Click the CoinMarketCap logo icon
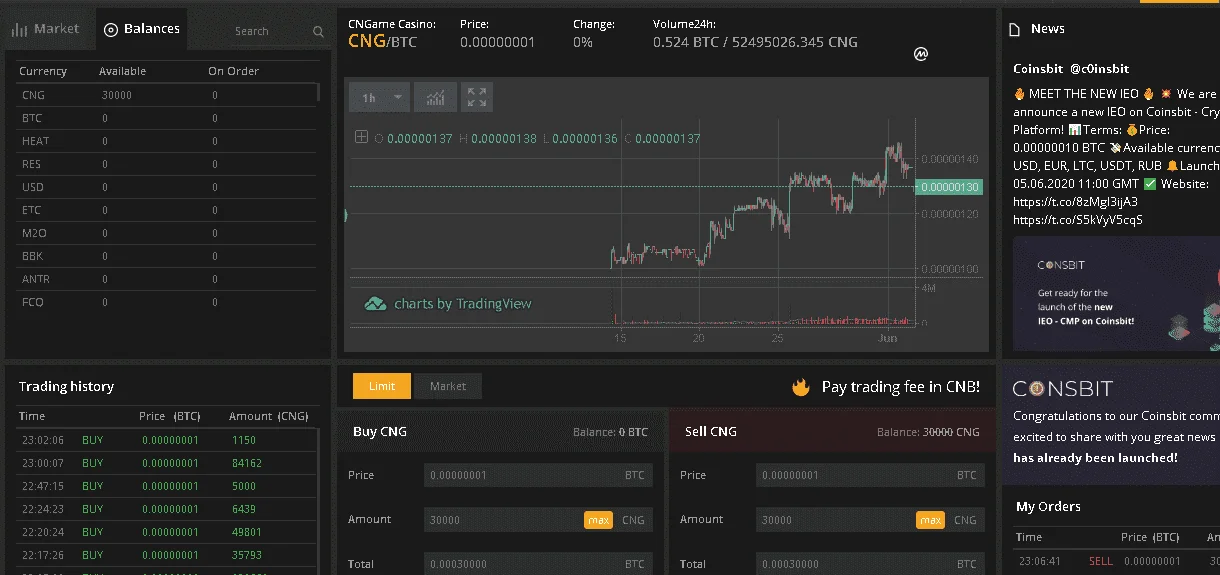 (921, 54)
